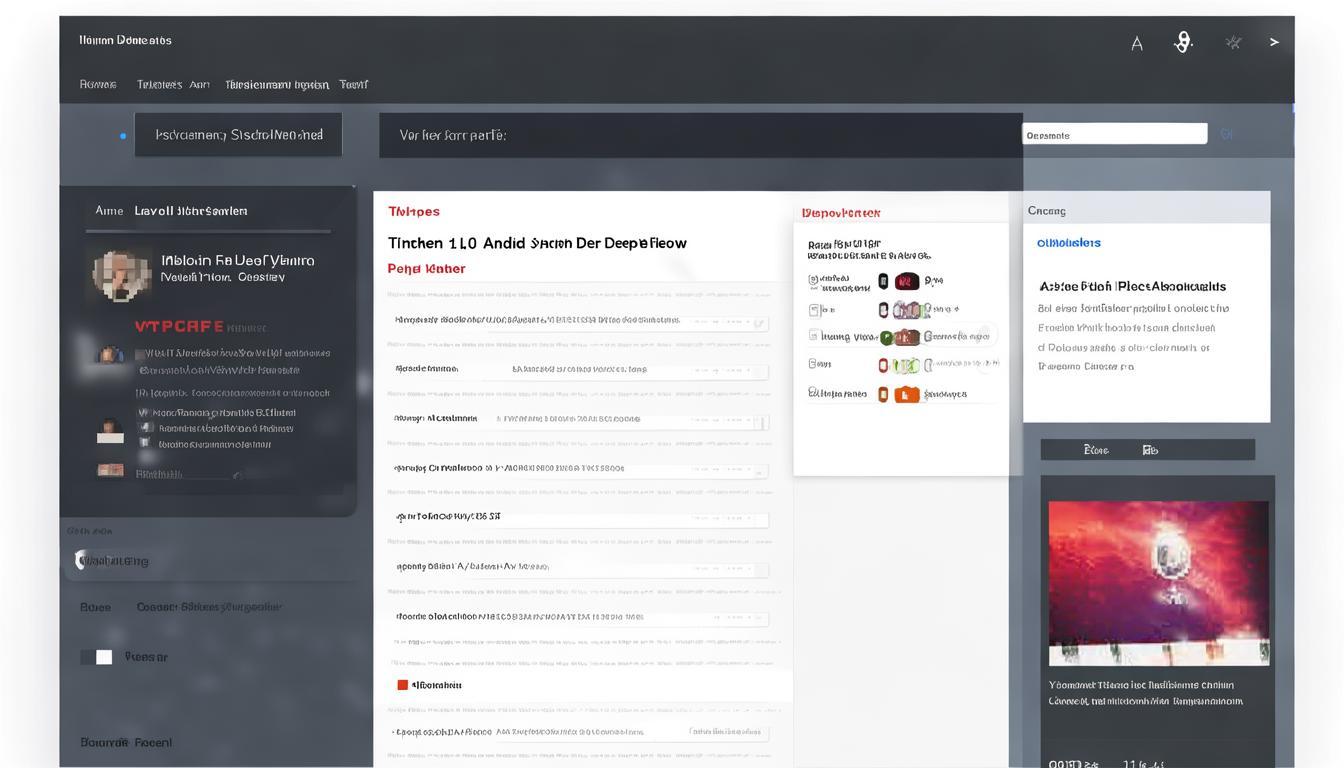The width and height of the screenshot is (1344, 768).
Task: Click the red square checkbox in the main list
Action: pyautogui.click(x=402, y=685)
